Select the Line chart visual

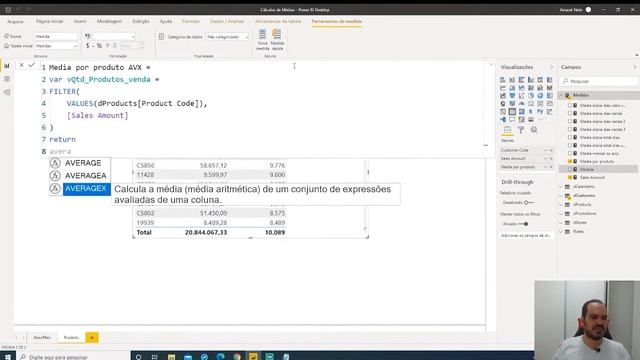coord(503,88)
